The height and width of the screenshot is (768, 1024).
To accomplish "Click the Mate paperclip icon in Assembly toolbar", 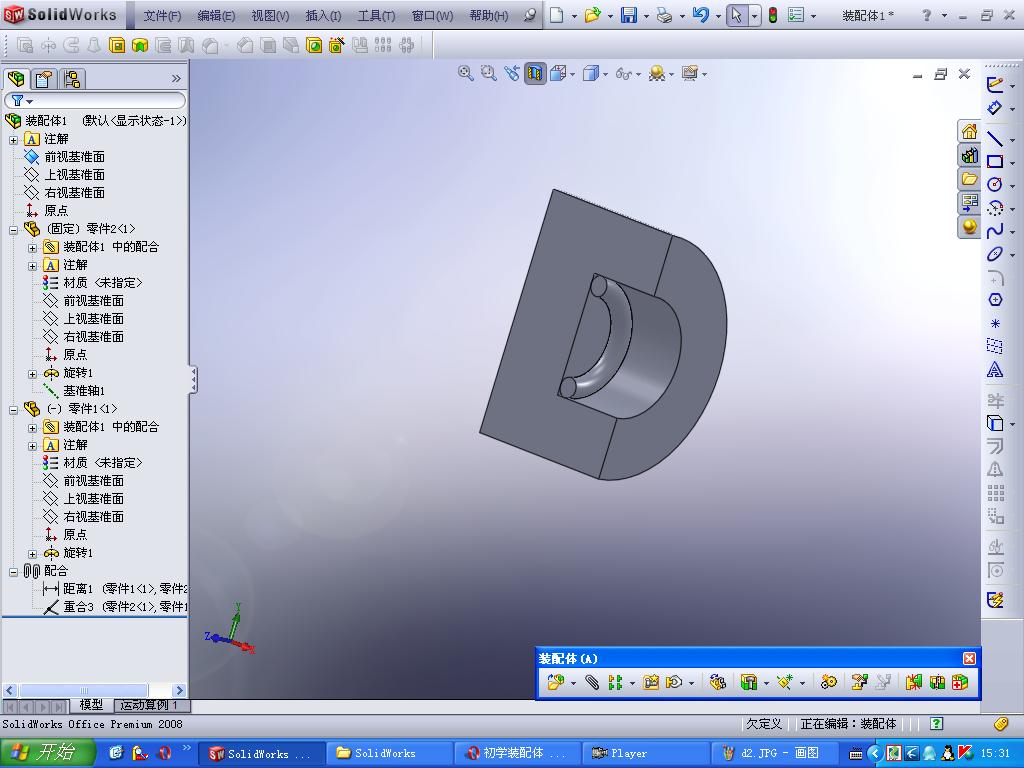I will click(x=591, y=682).
